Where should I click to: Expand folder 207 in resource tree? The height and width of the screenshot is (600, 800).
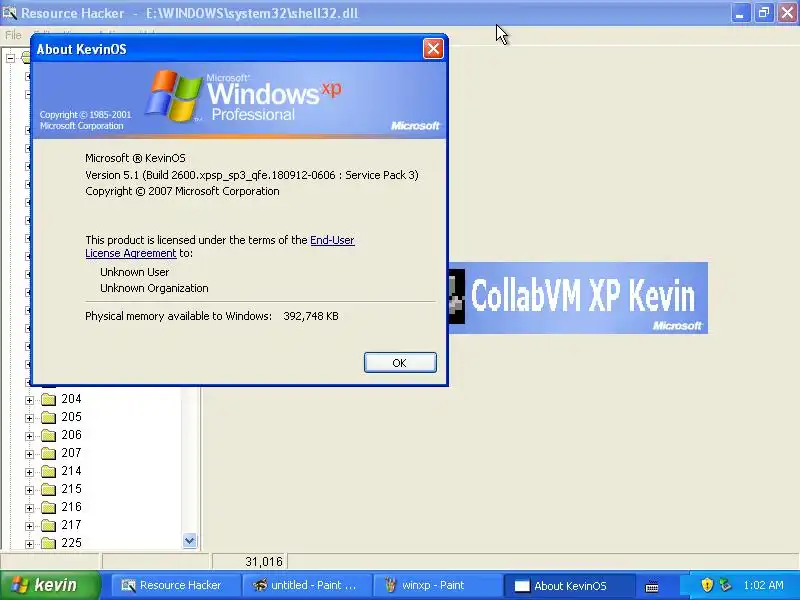(x=30, y=454)
